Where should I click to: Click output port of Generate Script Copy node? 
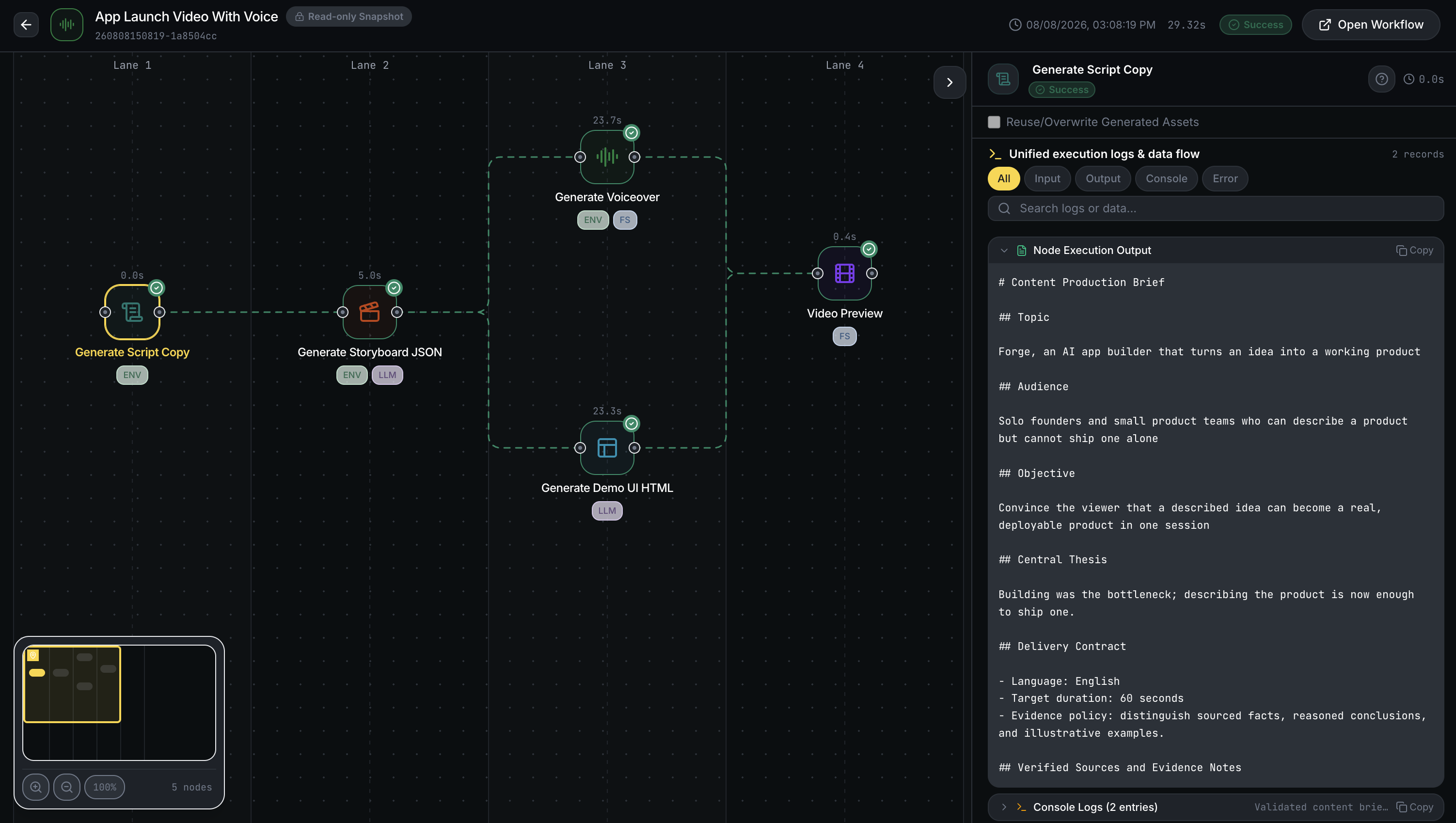(159, 312)
